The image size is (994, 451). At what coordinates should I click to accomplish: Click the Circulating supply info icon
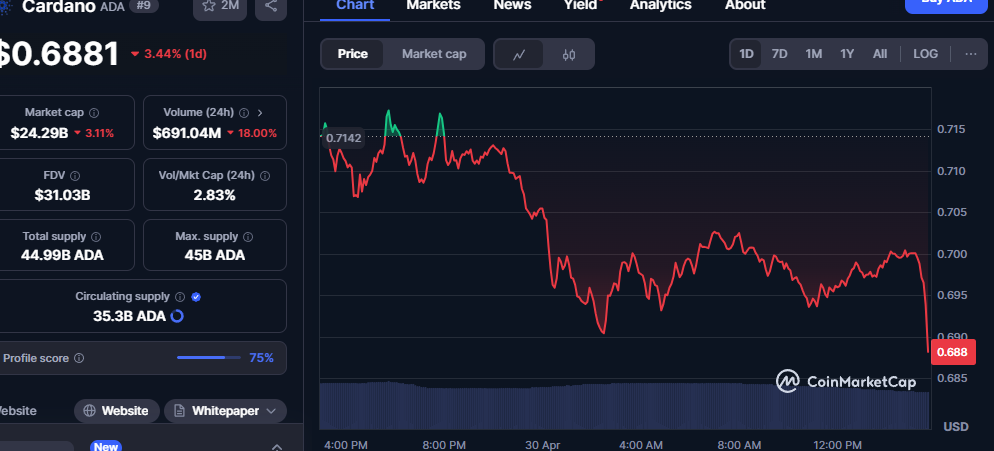click(180, 297)
